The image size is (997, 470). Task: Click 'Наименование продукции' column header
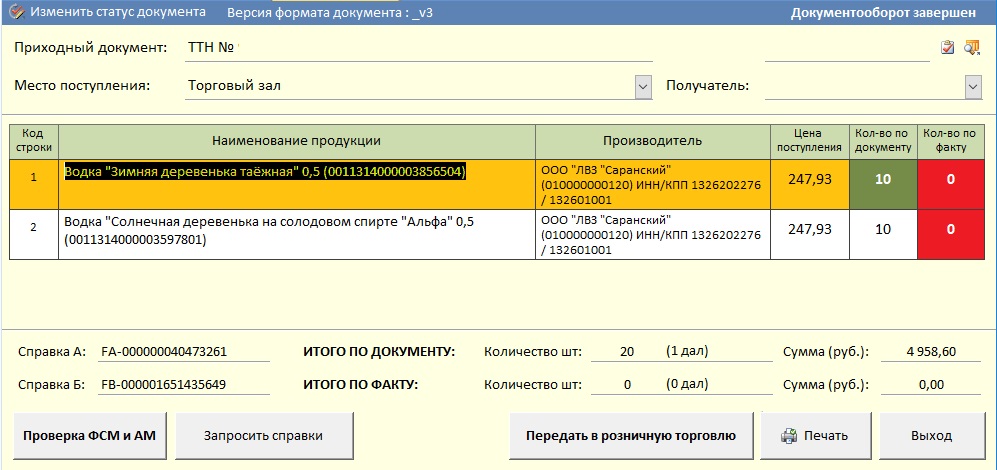[296, 141]
